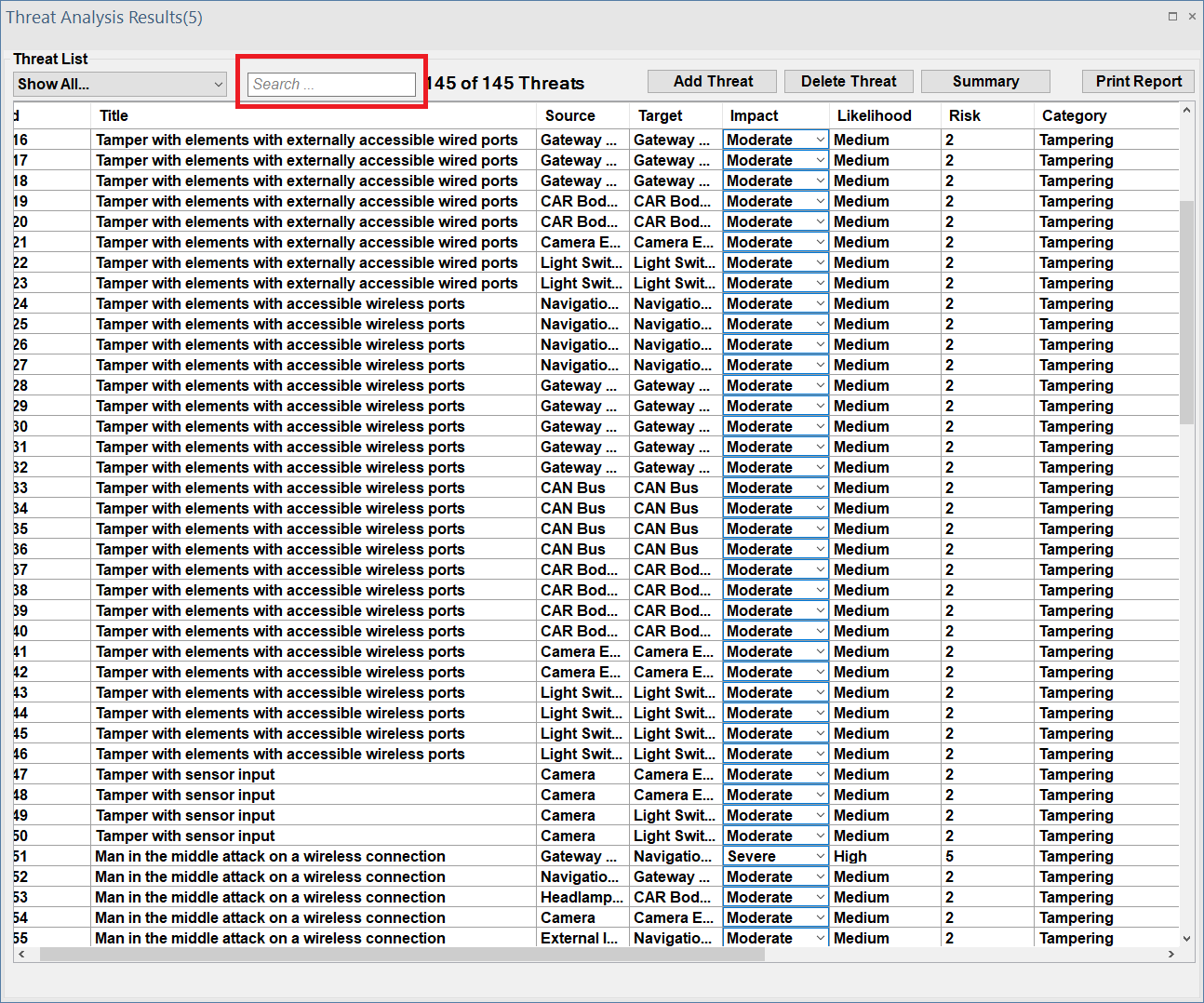Click the horizontal scrollbar right arrow
This screenshot has height=1003, width=1204.
(x=1171, y=955)
